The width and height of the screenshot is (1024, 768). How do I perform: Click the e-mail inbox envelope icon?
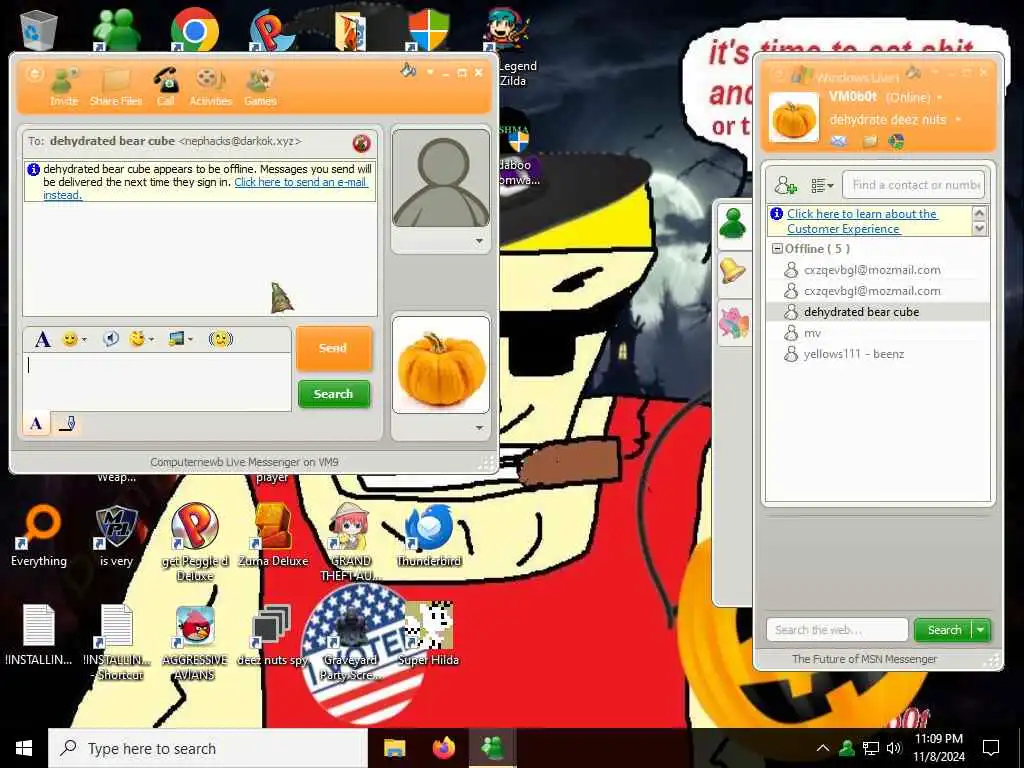(x=839, y=140)
